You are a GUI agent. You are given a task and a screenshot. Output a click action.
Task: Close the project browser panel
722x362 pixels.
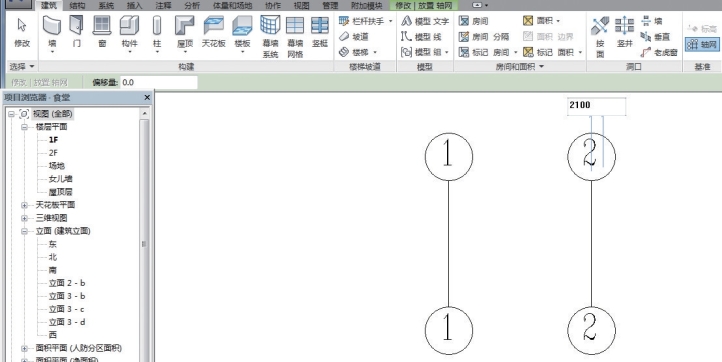coord(147,98)
